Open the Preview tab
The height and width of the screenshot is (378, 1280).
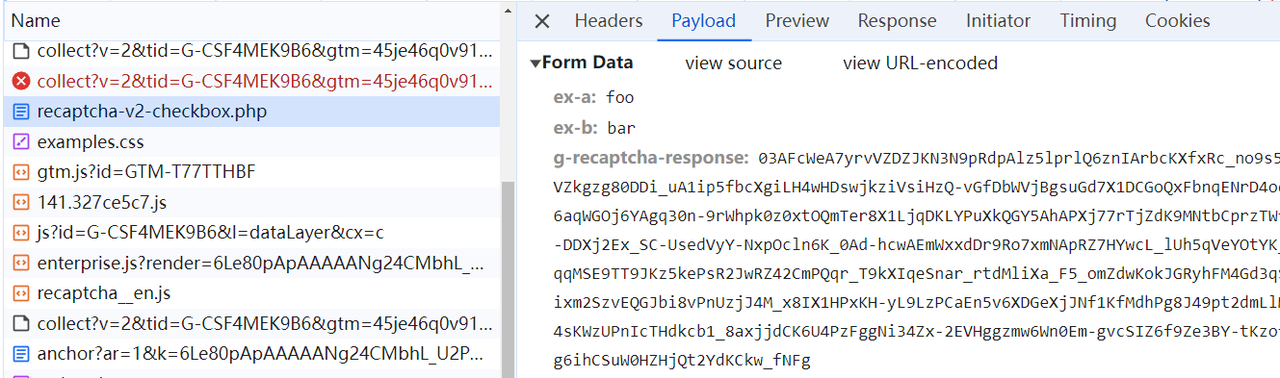point(797,21)
